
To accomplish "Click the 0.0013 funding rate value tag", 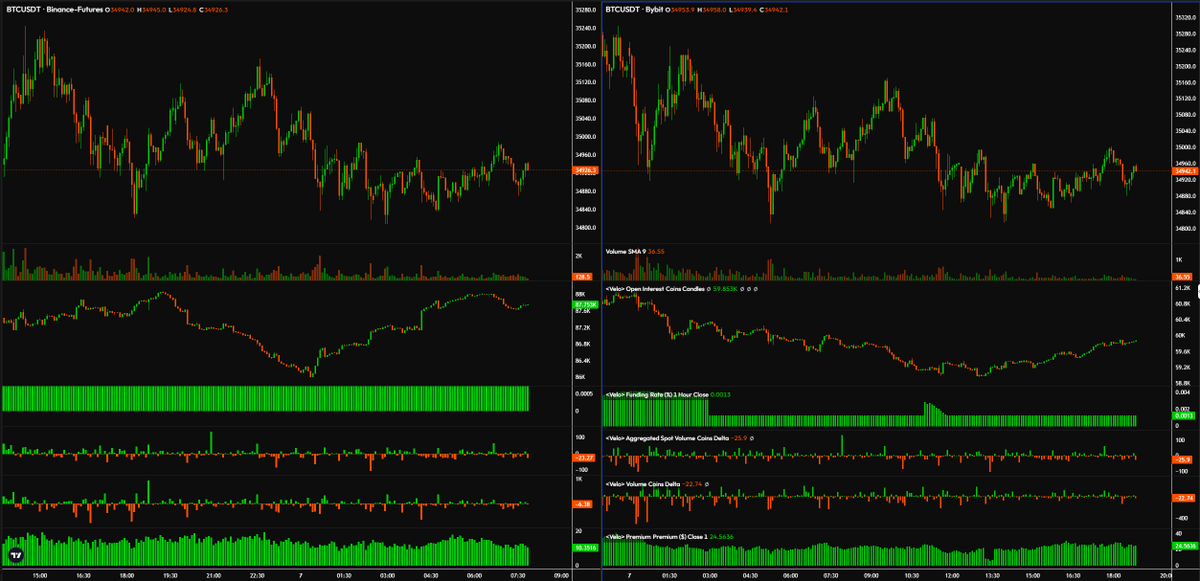I will (x=1185, y=416).
